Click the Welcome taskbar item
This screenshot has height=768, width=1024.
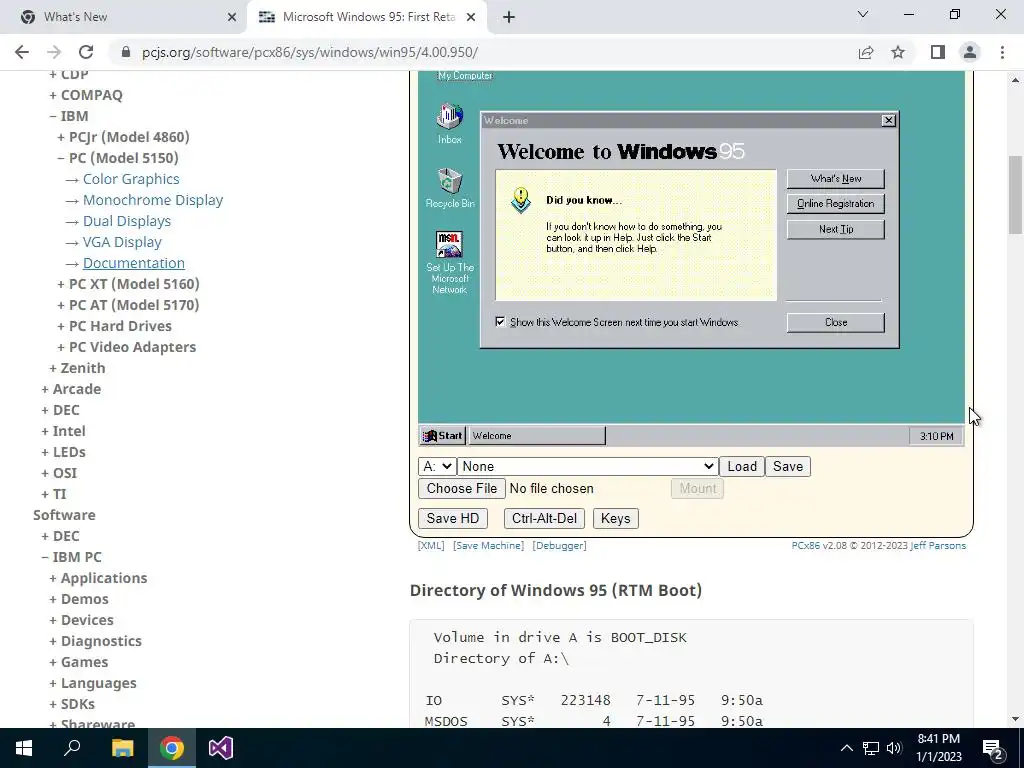point(537,436)
